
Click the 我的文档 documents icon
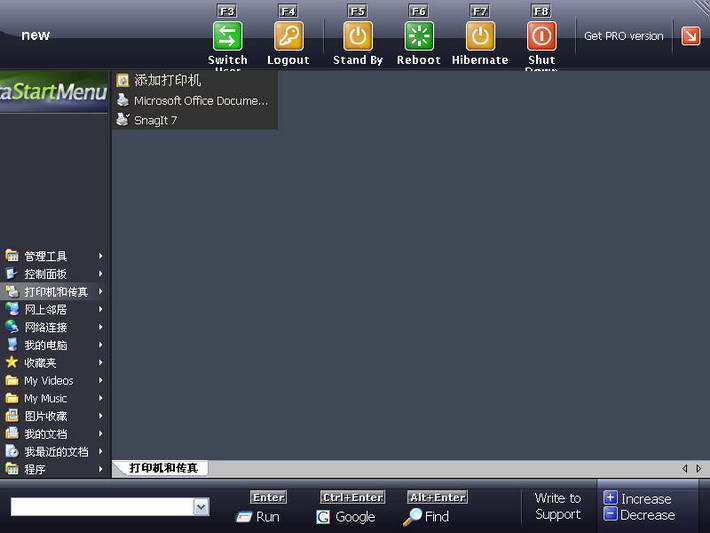tap(12, 433)
